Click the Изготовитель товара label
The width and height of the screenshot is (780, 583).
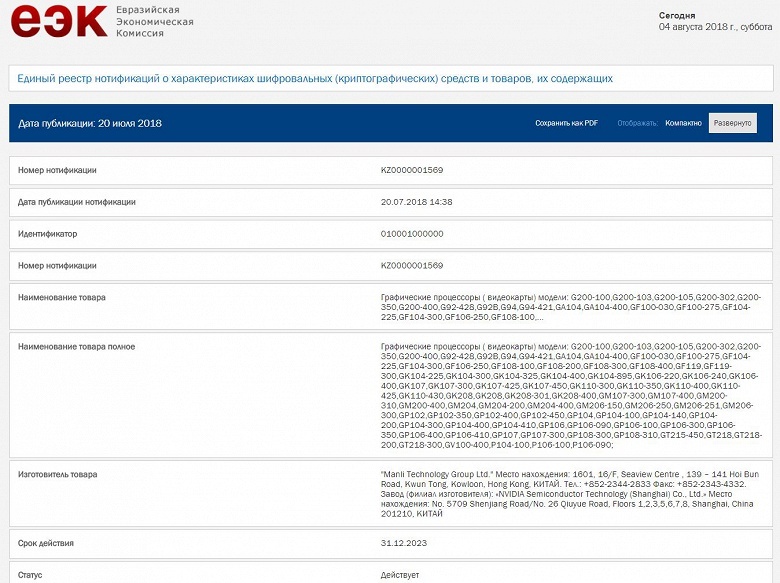tap(58, 475)
